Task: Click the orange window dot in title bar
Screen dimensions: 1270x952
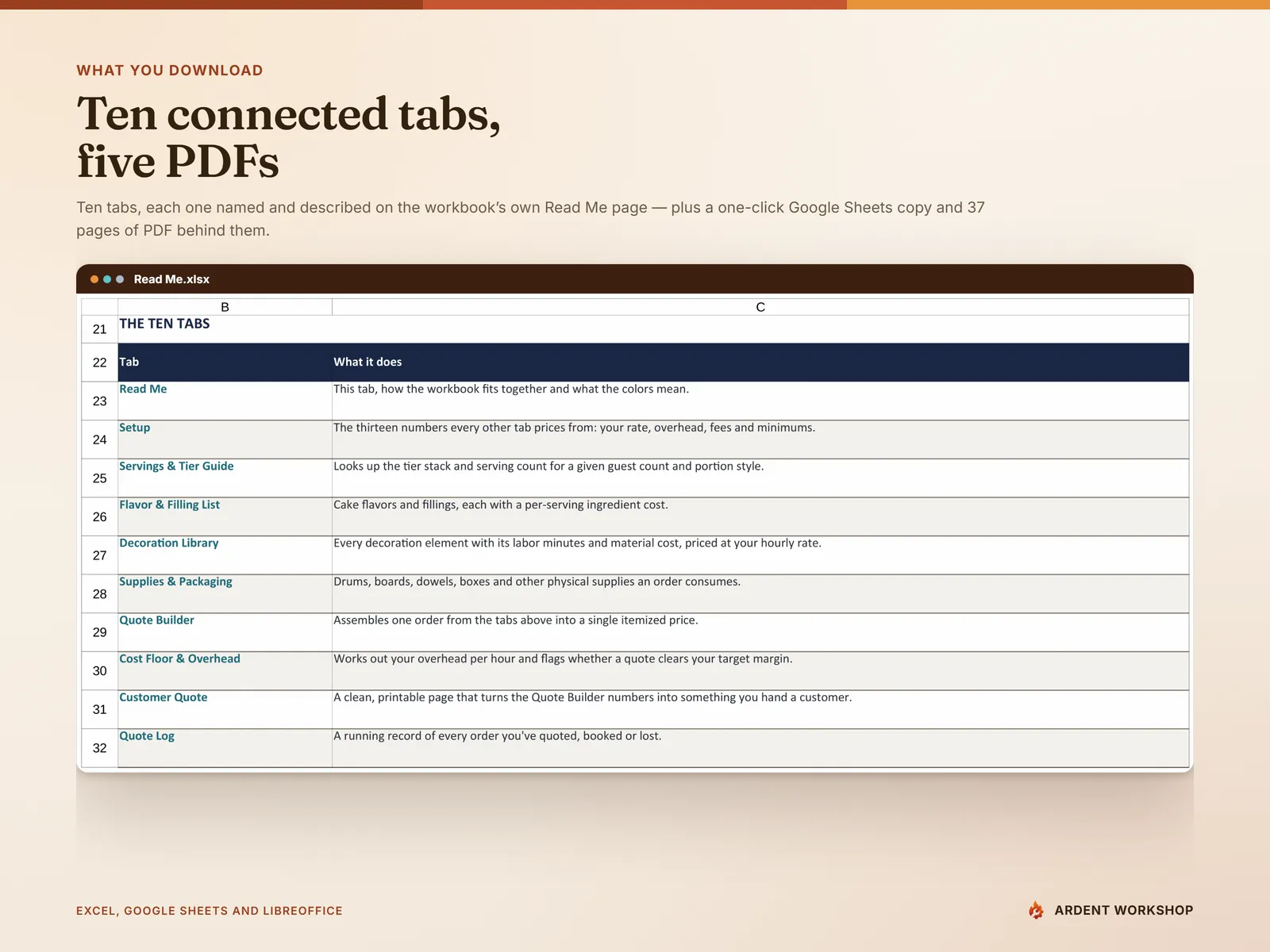Action: [x=94, y=279]
